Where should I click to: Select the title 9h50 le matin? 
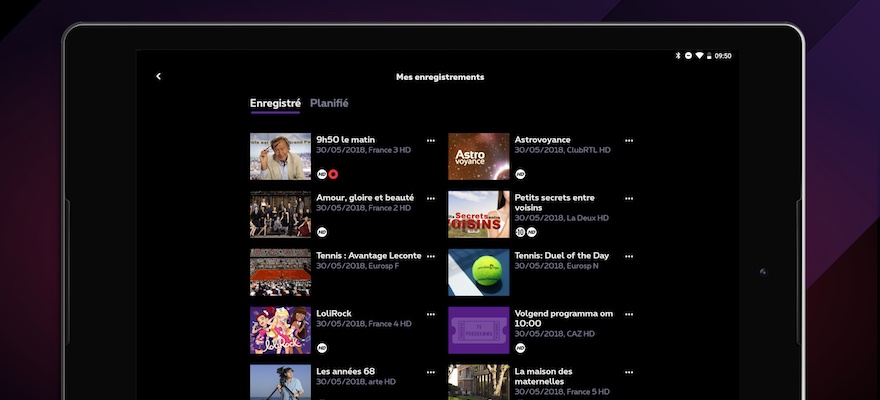point(346,140)
